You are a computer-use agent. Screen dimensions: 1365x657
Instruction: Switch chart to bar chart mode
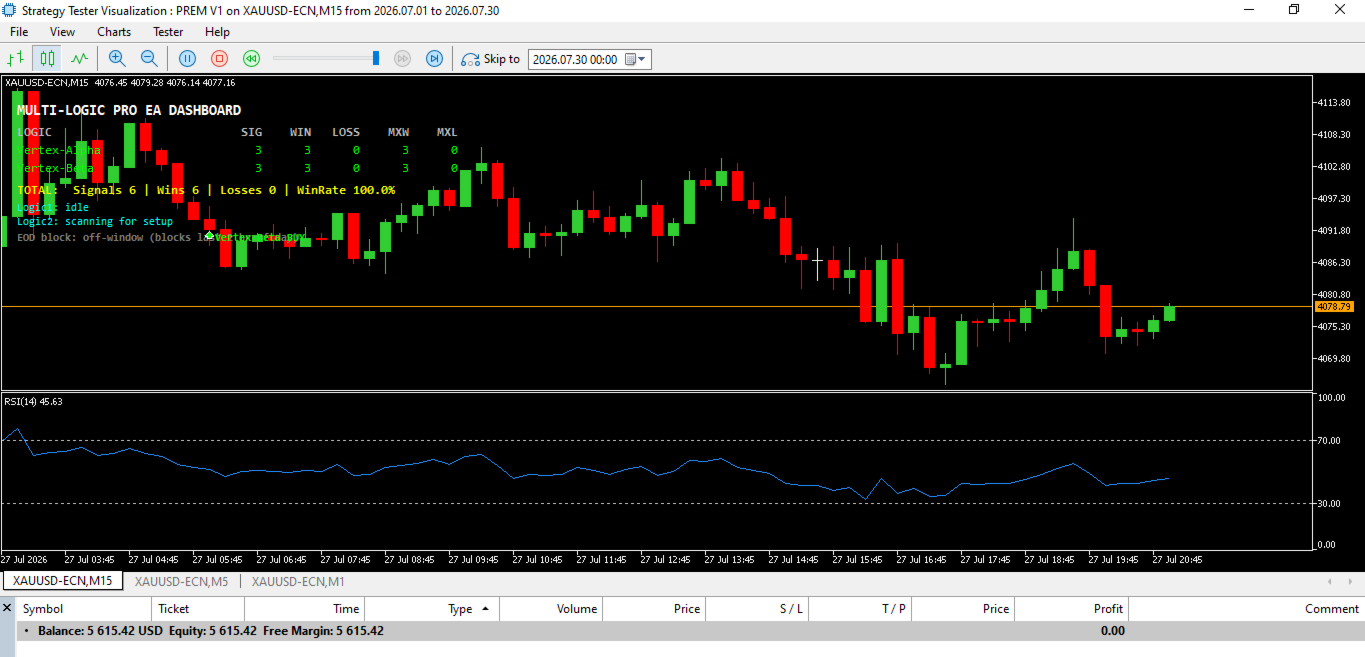pyautogui.click(x=16, y=59)
